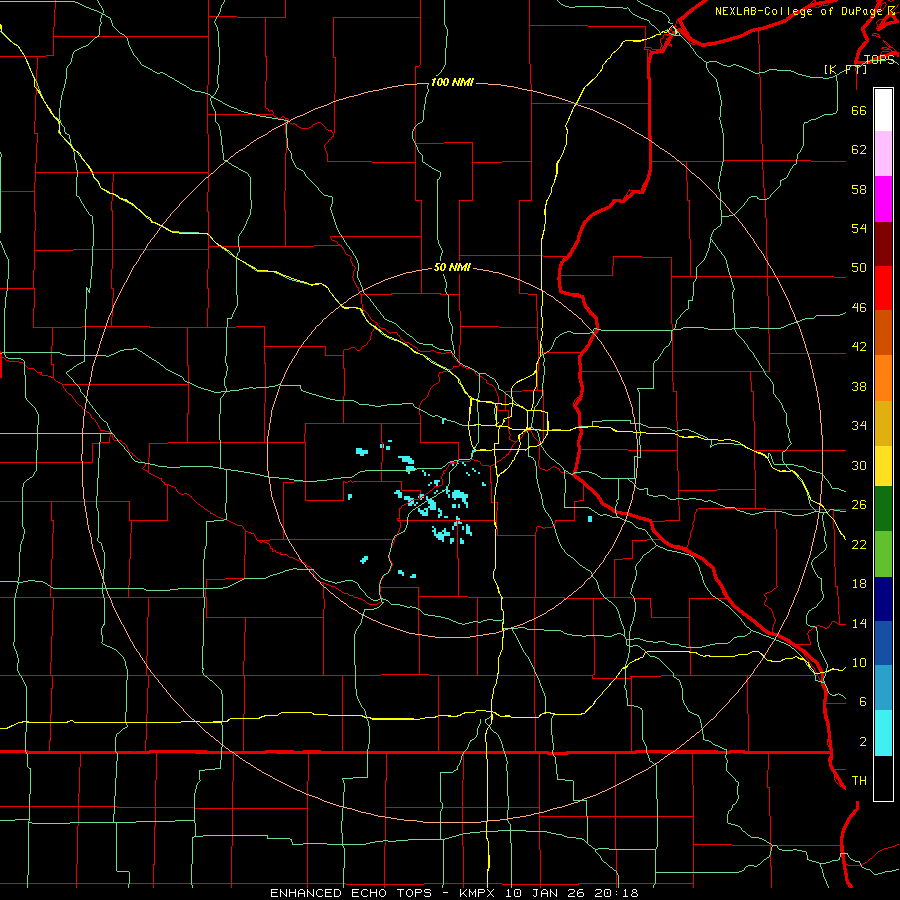900x900 pixels.
Task: Click the black TH swatch in legend
Action: [883, 777]
